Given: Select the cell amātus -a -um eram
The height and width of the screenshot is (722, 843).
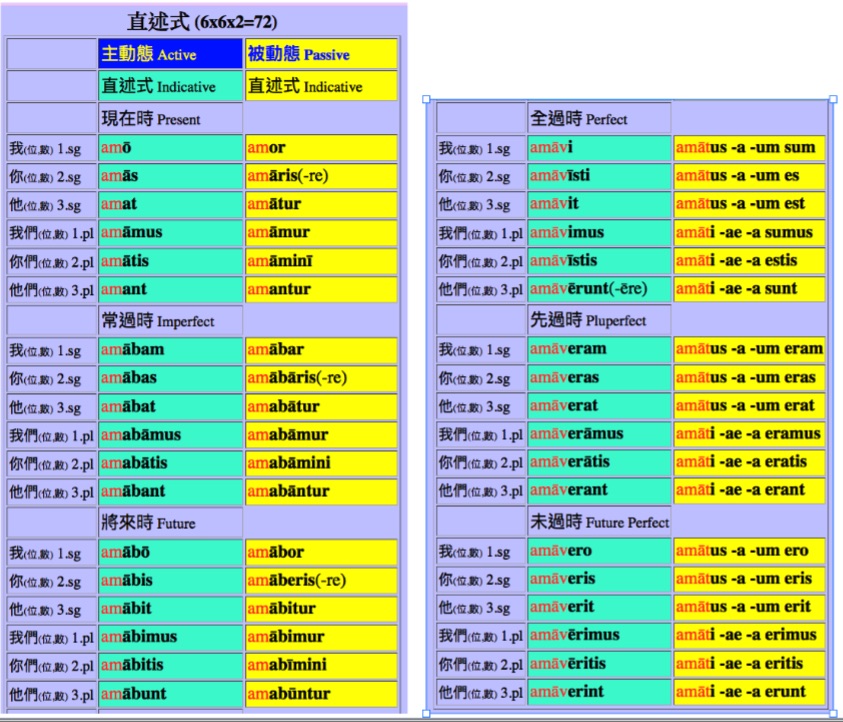Looking at the screenshot, I should pyautogui.click(x=749, y=349).
